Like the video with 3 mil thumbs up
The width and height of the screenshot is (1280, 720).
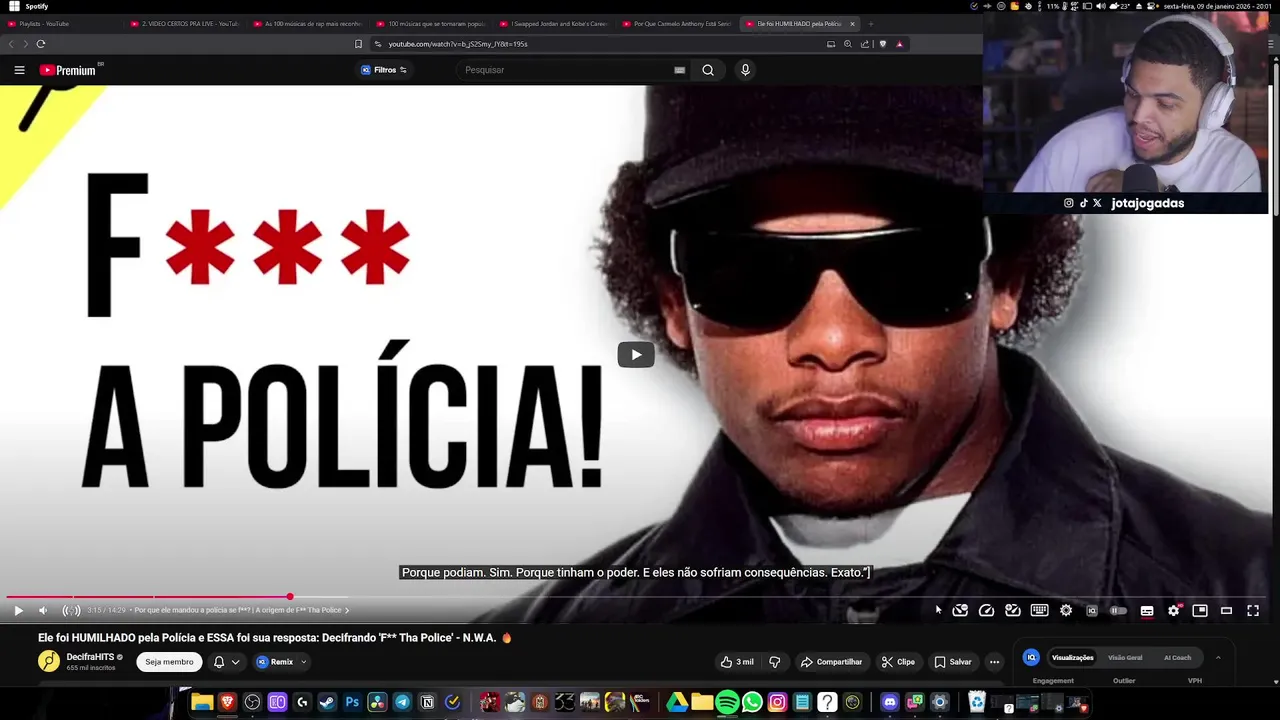(x=737, y=662)
